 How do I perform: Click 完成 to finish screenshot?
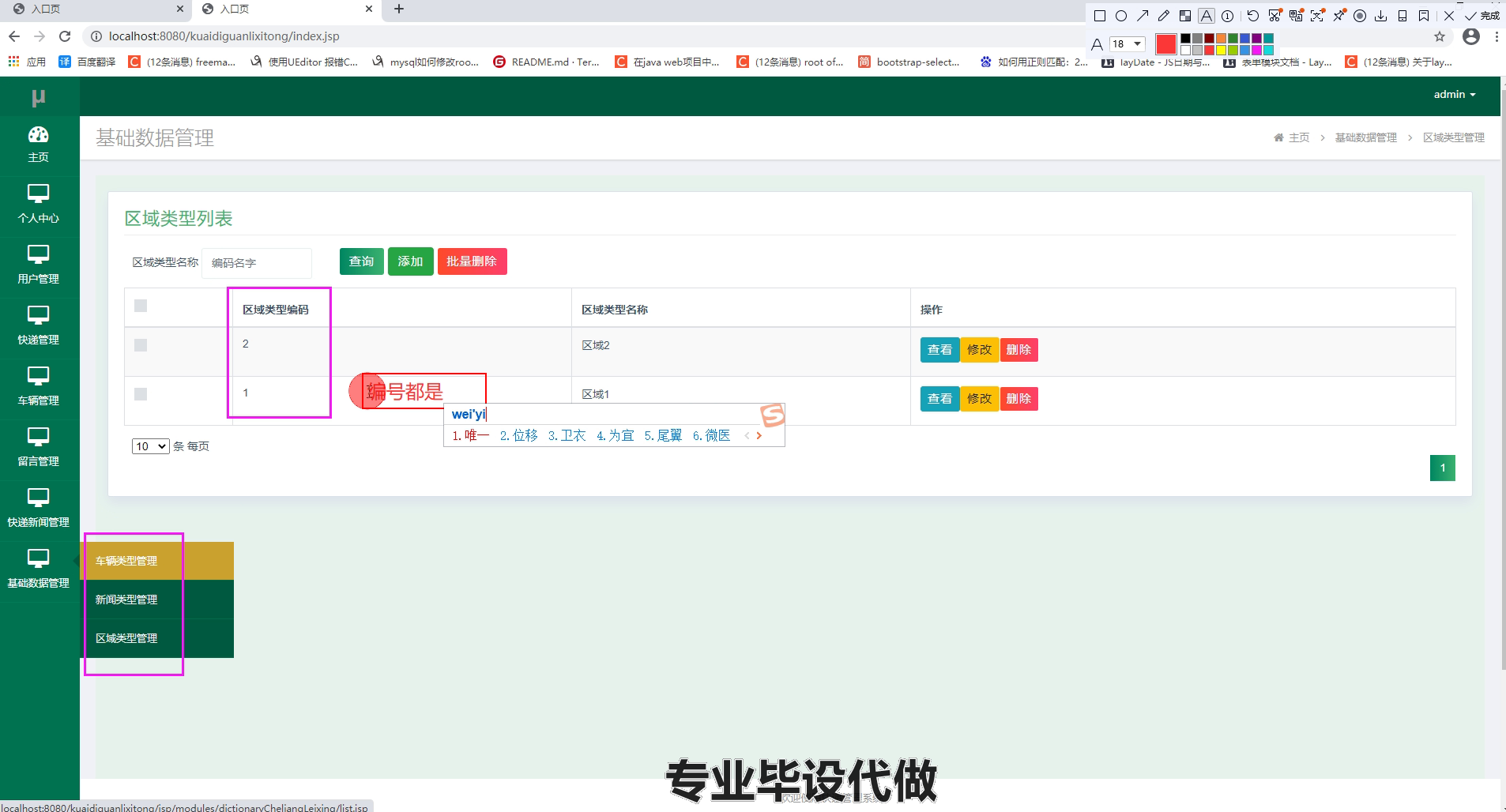coord(1482,16)
